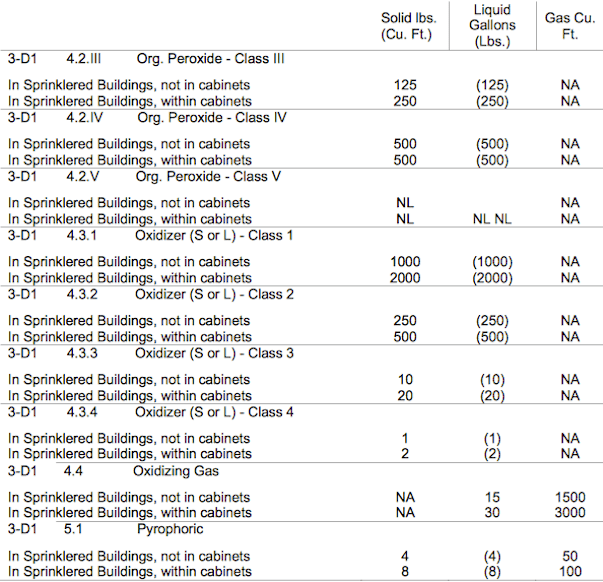Click section number 4.4
This screenshot has width=603, height=582.
point(73,471)
